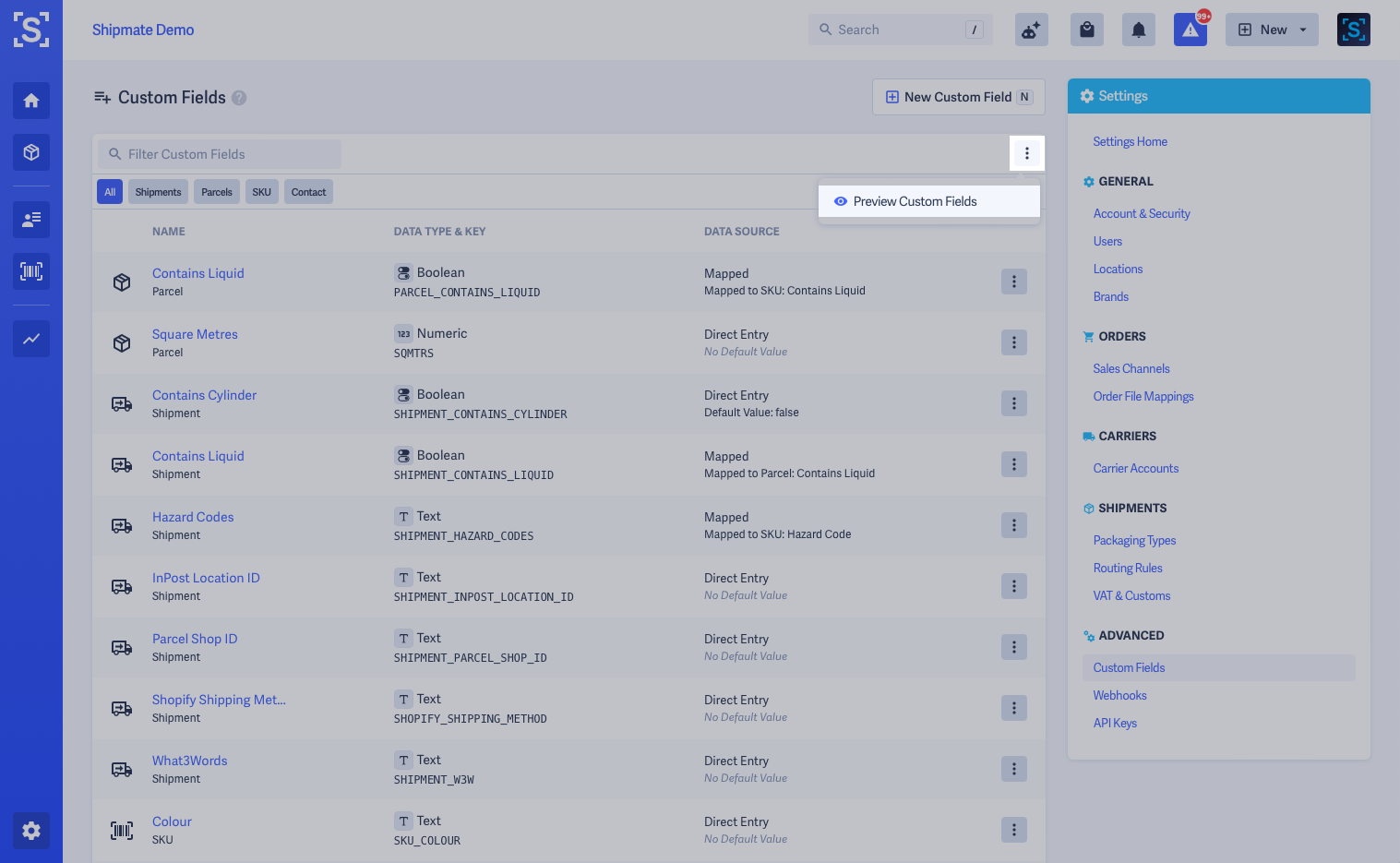Open actions menu for Shipment Contains Liquid row
The height and width of the screenshot is (863, 1400).
(x=1014, y=464)
